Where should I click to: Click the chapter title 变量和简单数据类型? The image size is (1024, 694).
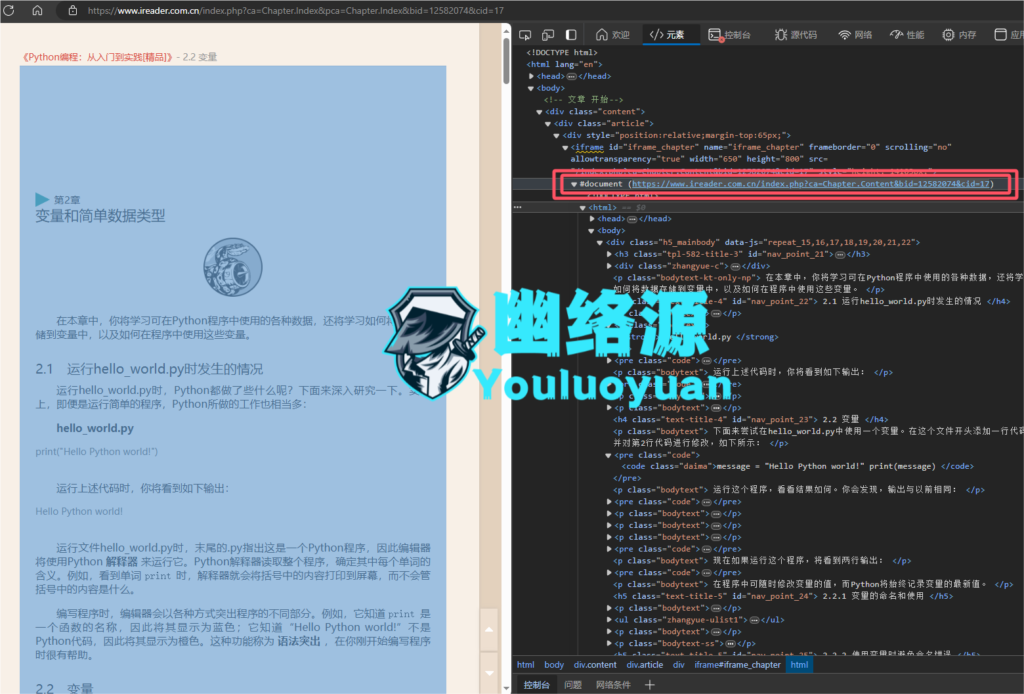(x=100, y=216)
